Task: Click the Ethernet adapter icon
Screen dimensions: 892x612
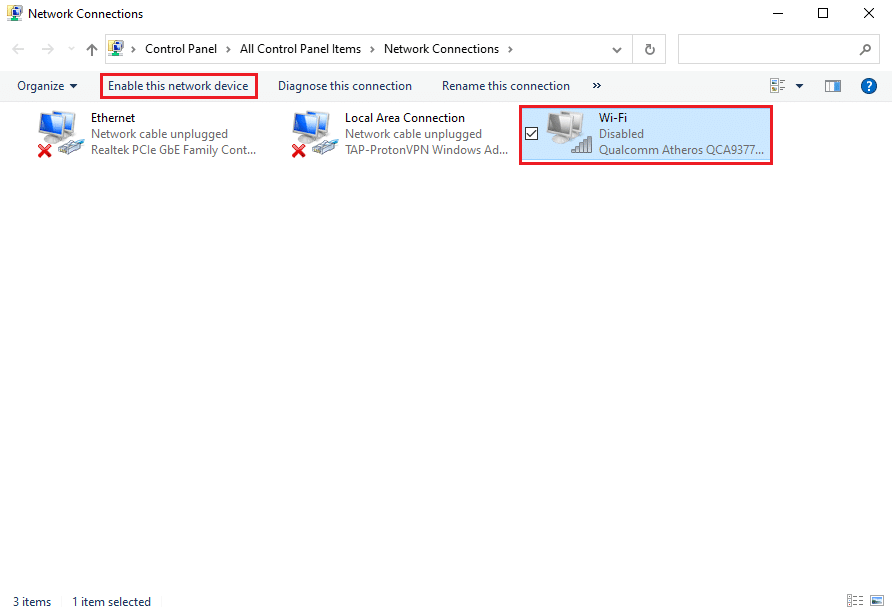Action: (58, 133)
